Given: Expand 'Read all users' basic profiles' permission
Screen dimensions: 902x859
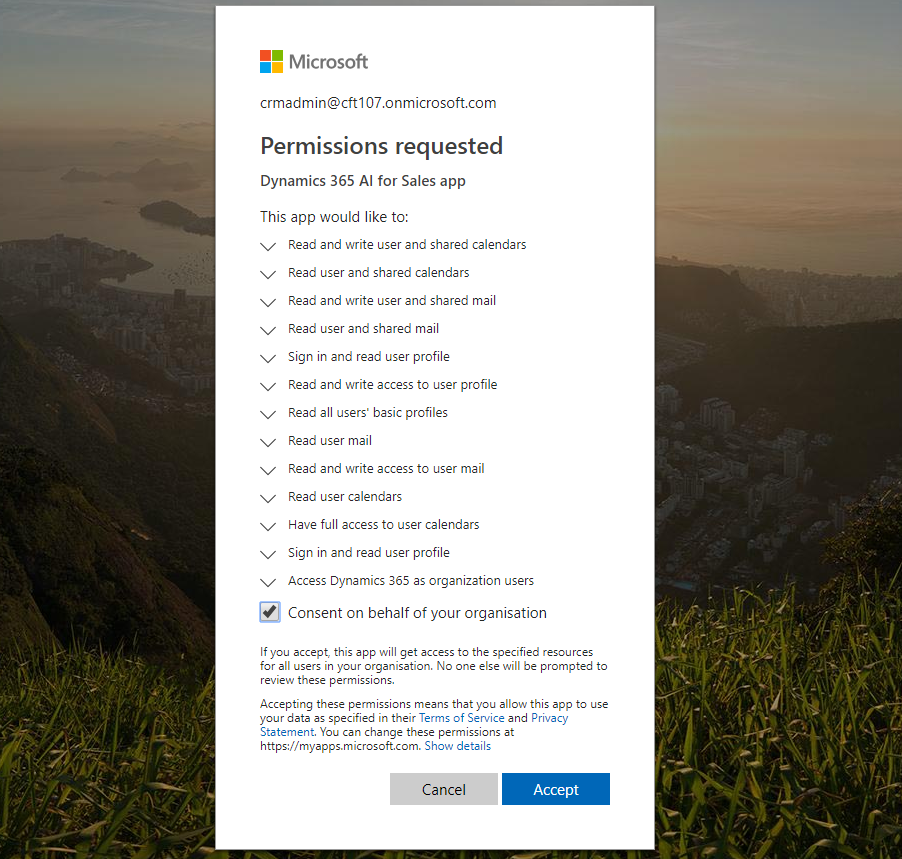Looking at the screenshot, I should [x=267, y=414].
